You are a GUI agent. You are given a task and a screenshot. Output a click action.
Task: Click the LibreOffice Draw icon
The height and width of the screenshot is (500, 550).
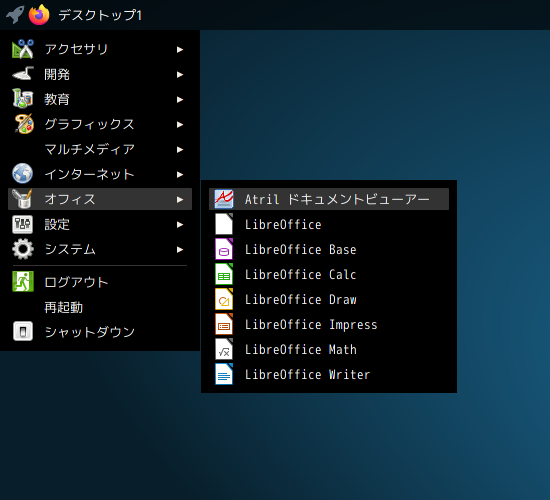click(224, 299)
